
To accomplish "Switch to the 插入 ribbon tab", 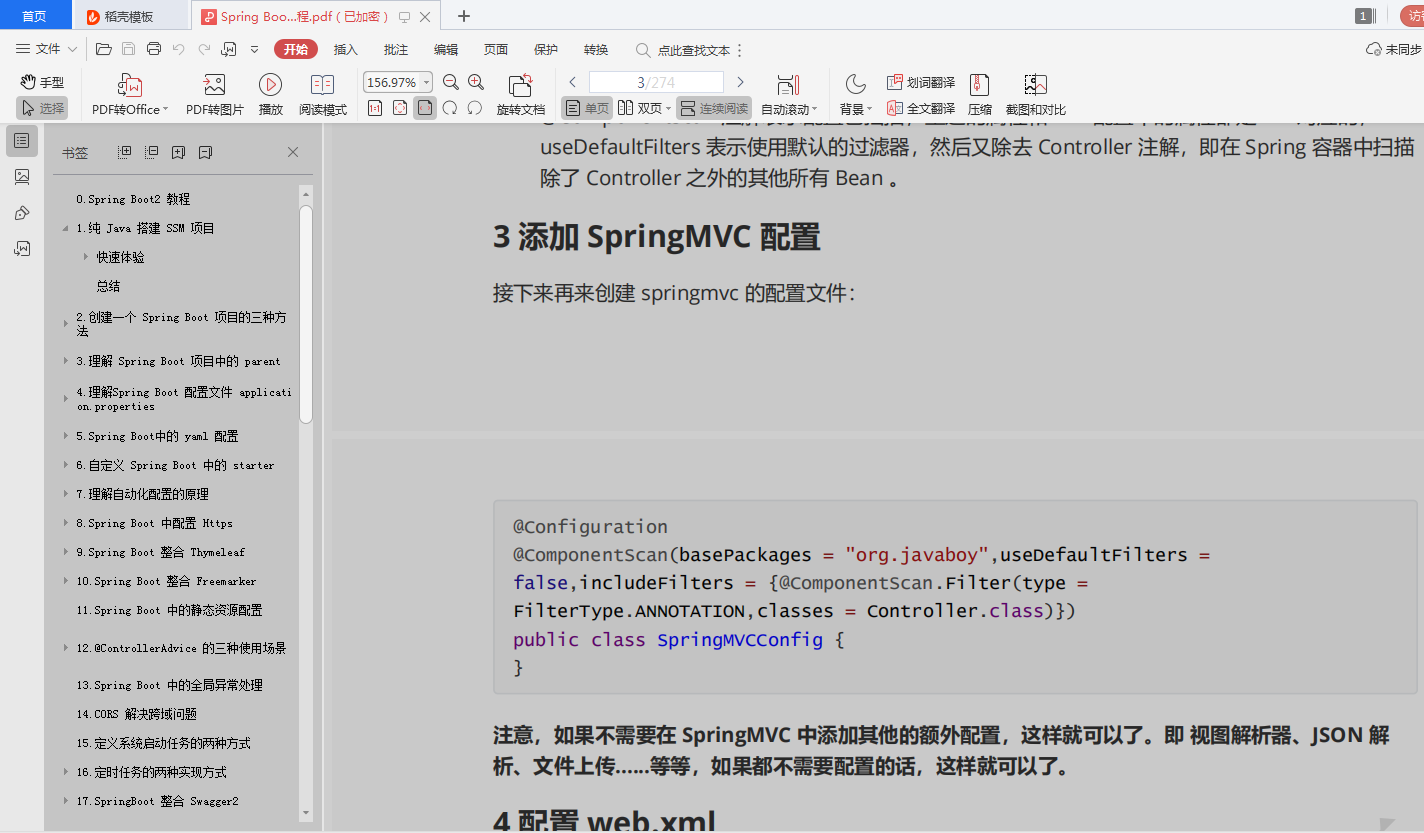I will (x=345, y=49).
